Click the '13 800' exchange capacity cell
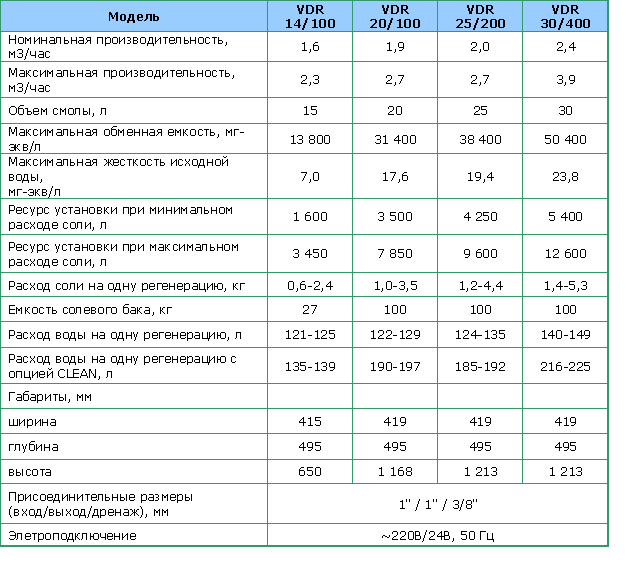The height and width of the screenshot is (564, 639). pos(310,139)
